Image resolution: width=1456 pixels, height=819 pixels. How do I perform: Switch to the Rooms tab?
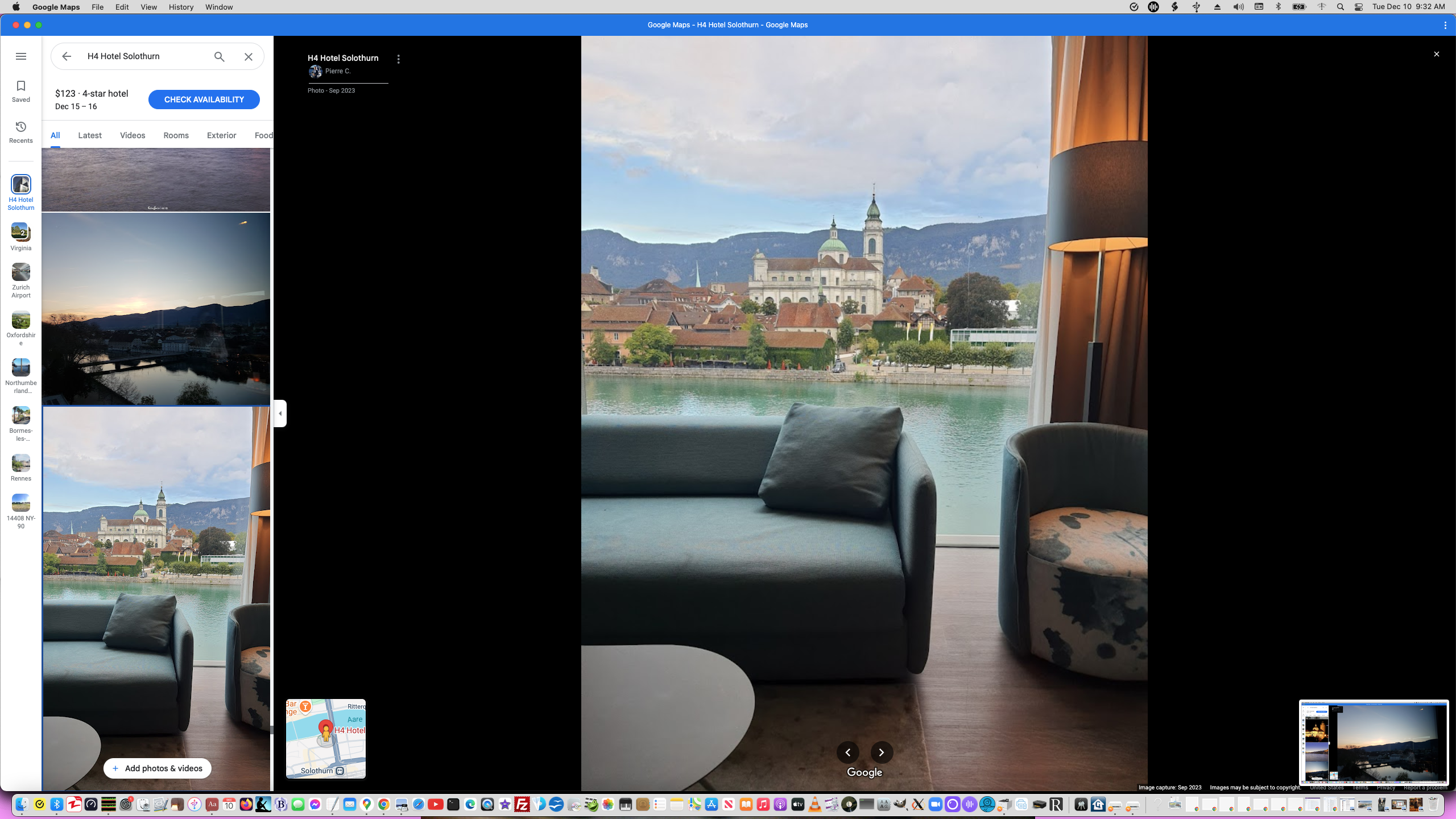coord(175,135)
